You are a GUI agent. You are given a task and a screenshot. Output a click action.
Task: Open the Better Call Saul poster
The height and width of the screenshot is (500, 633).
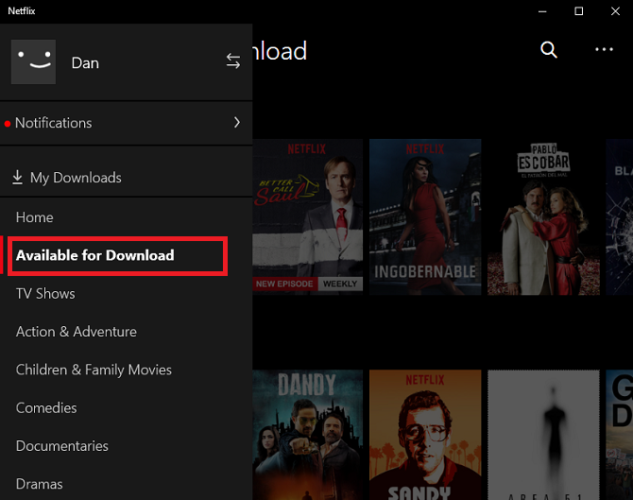(308, 217)
